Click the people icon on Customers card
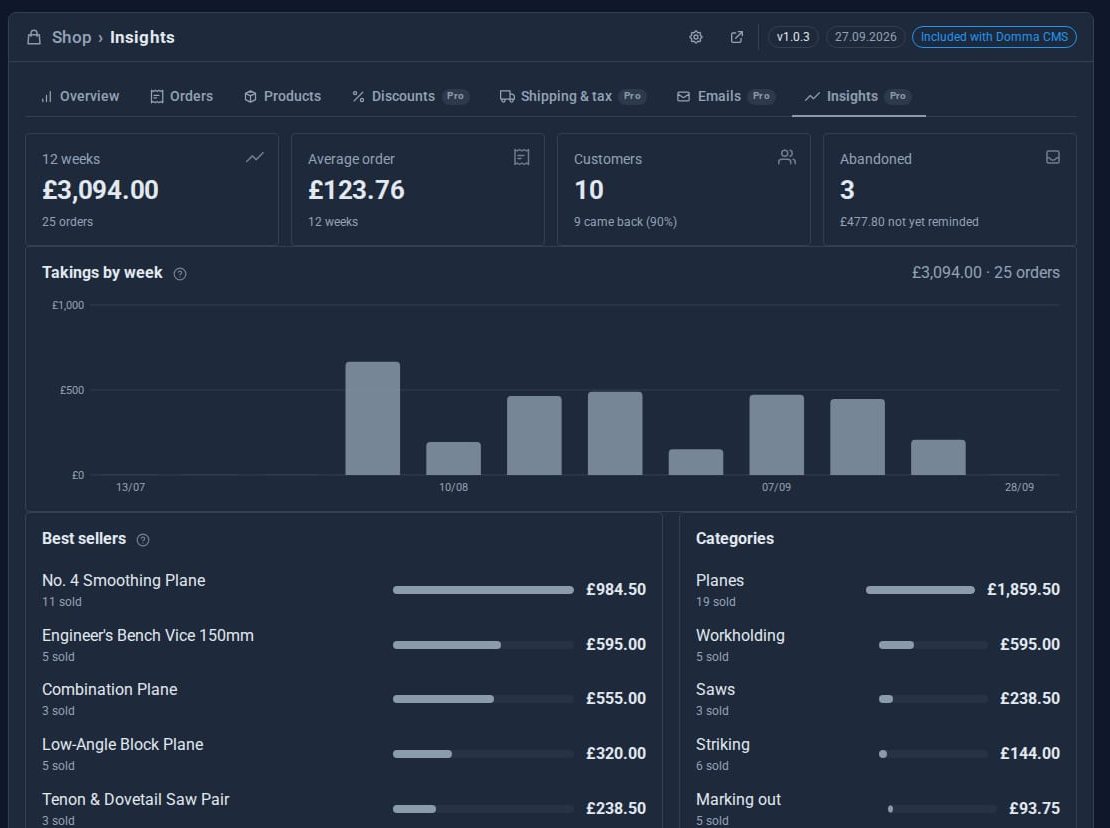Image resolution: width=1110 pixels, height=828 pixels. pos(786,157)
